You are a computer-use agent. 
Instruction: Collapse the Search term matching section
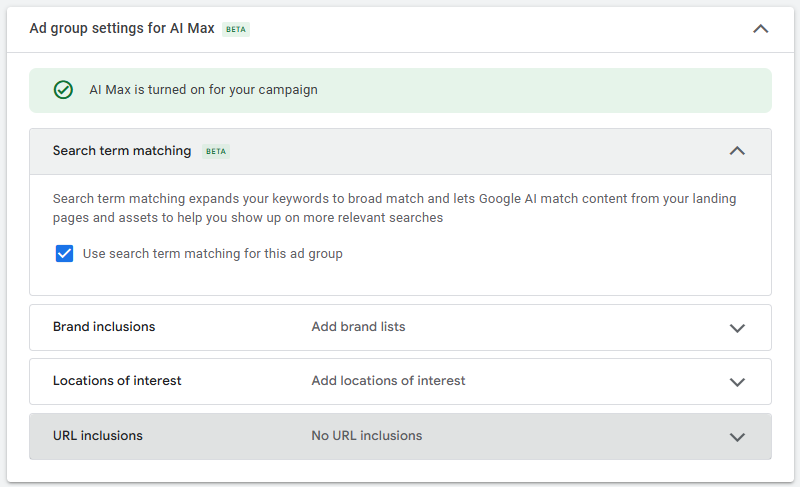(x=737, y=151)
